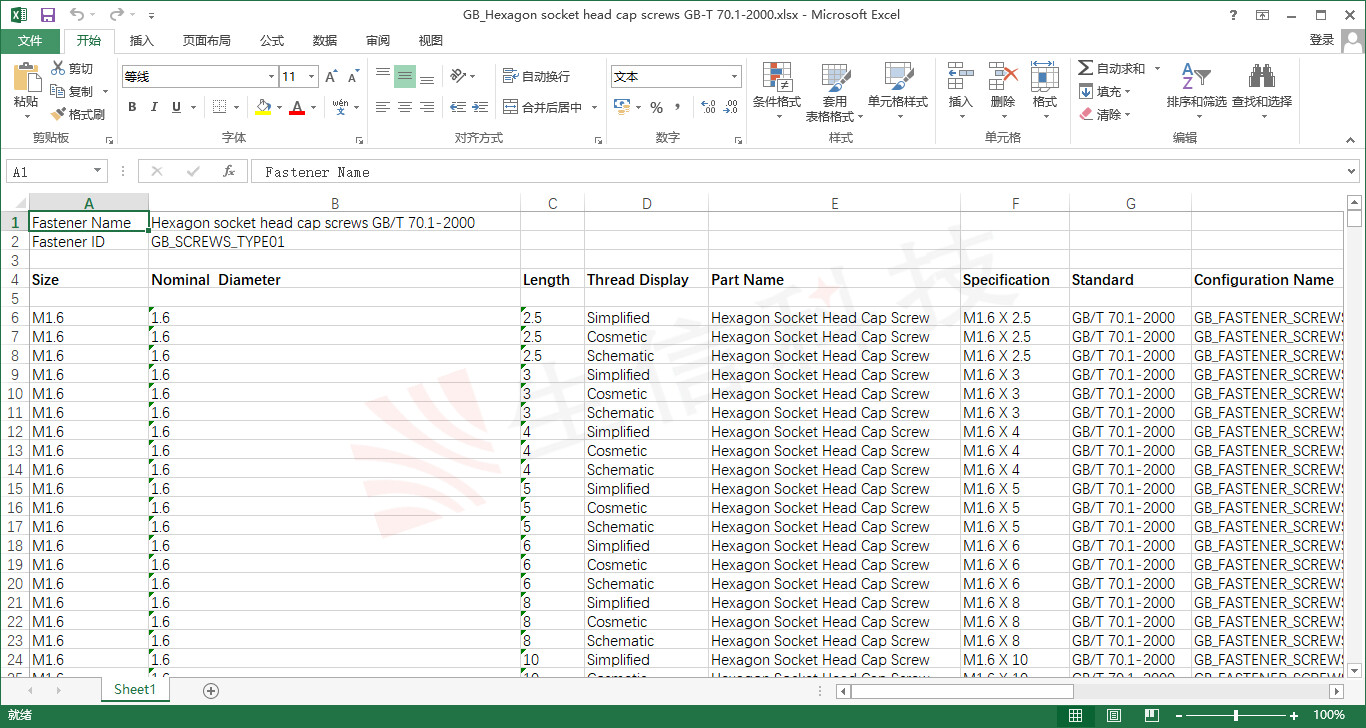This screenshot has height=728, width=1366.
Task: Save the workbook from the quick access toolbar
Action: click(x=48, y=15)
